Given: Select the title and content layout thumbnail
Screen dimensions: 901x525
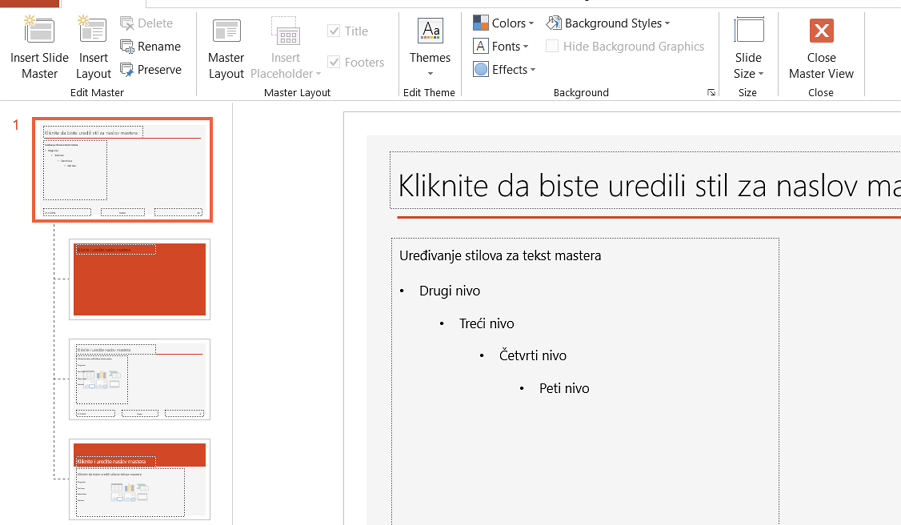Looking at the screenshot, I should click(140, 379).
